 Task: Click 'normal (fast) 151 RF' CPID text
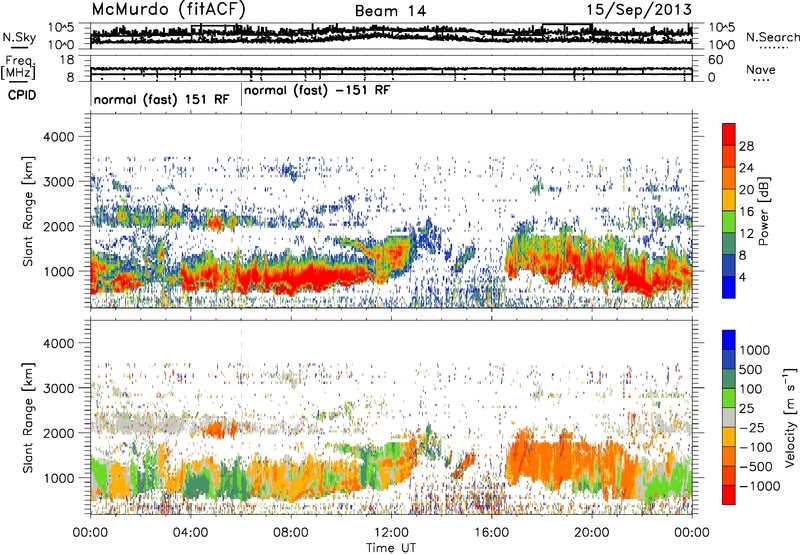point(162,99)
